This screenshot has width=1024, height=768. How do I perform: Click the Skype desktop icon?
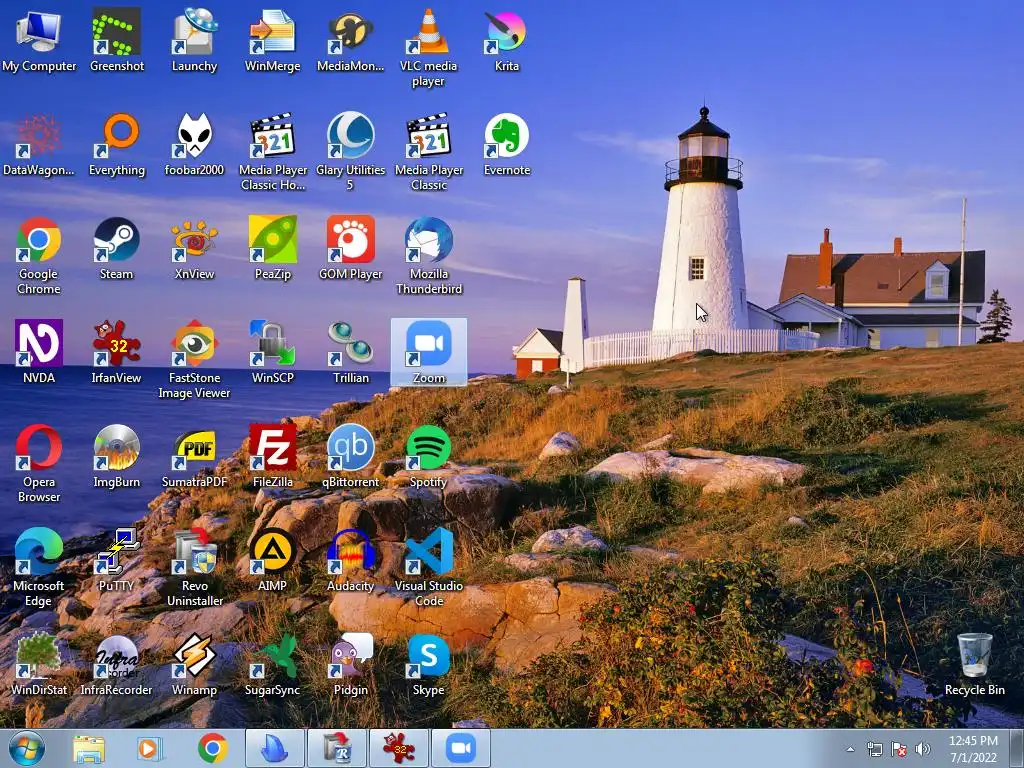tap(428, 664)
